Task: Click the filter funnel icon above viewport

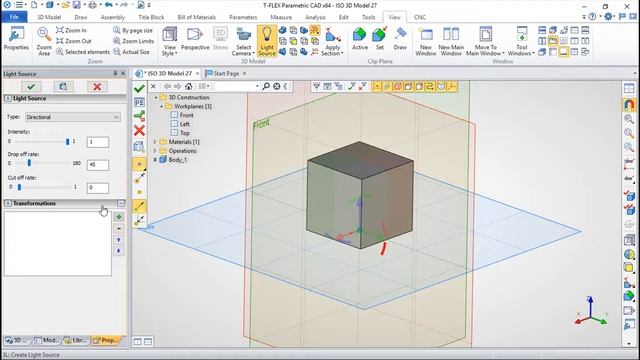Action: pyautogui.click(x=316, y=86)
